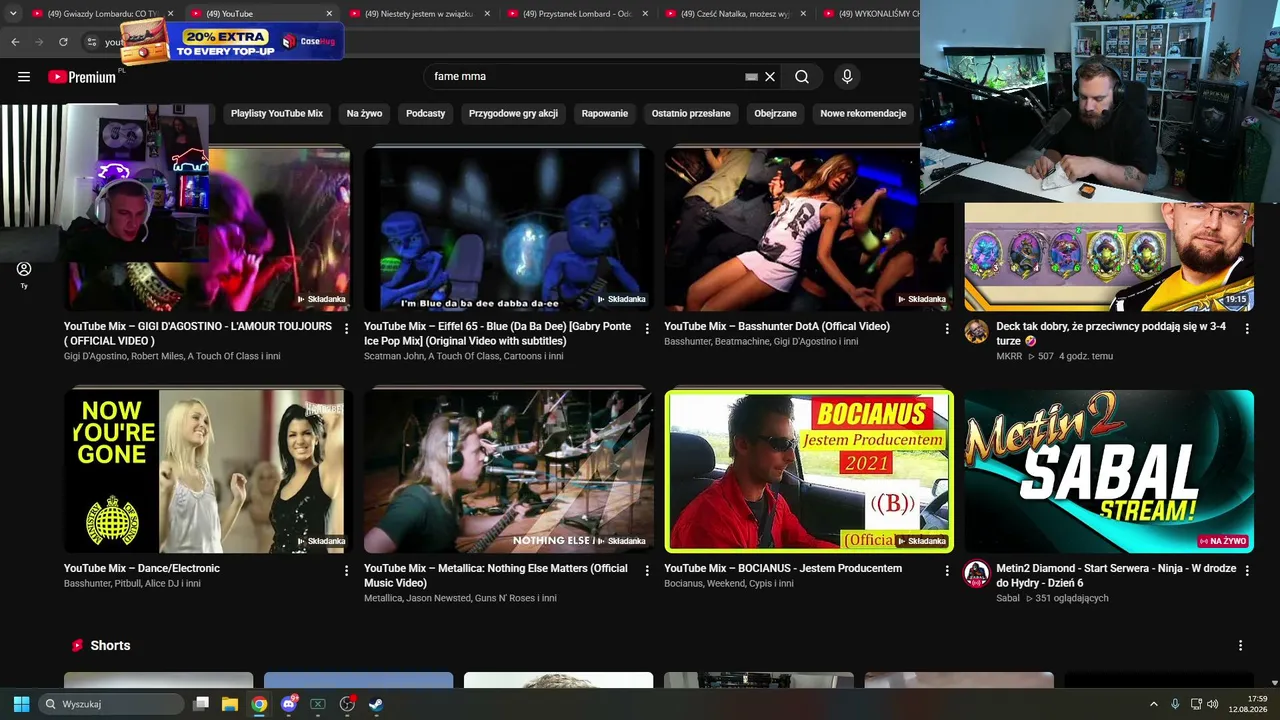Image resolution: width=1280 pixels, height=720 pixels.
Task: Open 'YouTube Mix – GIGI D'AGOSTINO' title link
Action: tap(198, 334)
